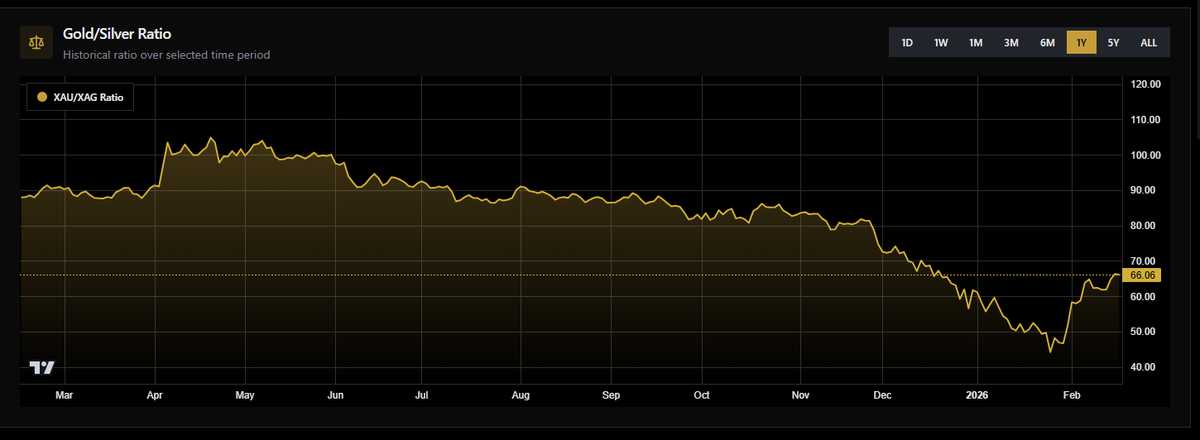This screenshot has height=440, width=1200.
Task: Click the 50.00 y-axis label
Action: pos(1145,331)
